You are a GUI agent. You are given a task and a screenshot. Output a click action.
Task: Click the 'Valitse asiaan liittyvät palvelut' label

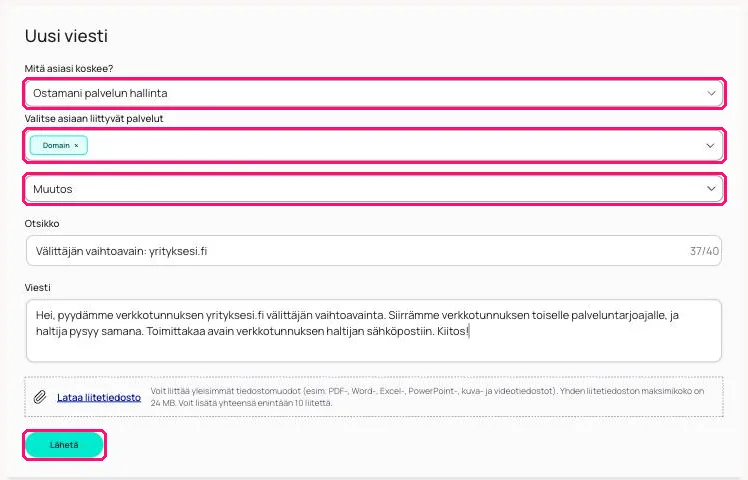tap(94, 118)
